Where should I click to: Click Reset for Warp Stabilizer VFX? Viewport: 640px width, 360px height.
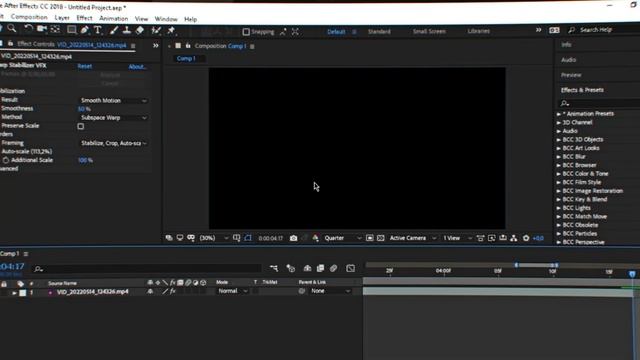(x=84, y=66)
